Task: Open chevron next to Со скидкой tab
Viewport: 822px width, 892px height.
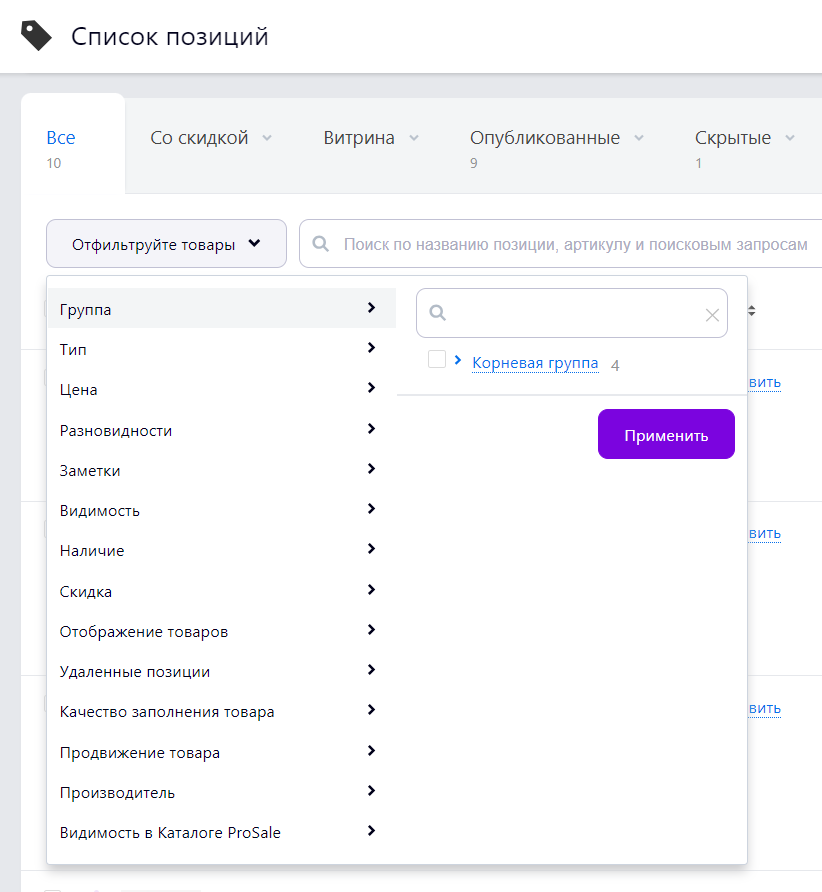Action: [267, 138]
